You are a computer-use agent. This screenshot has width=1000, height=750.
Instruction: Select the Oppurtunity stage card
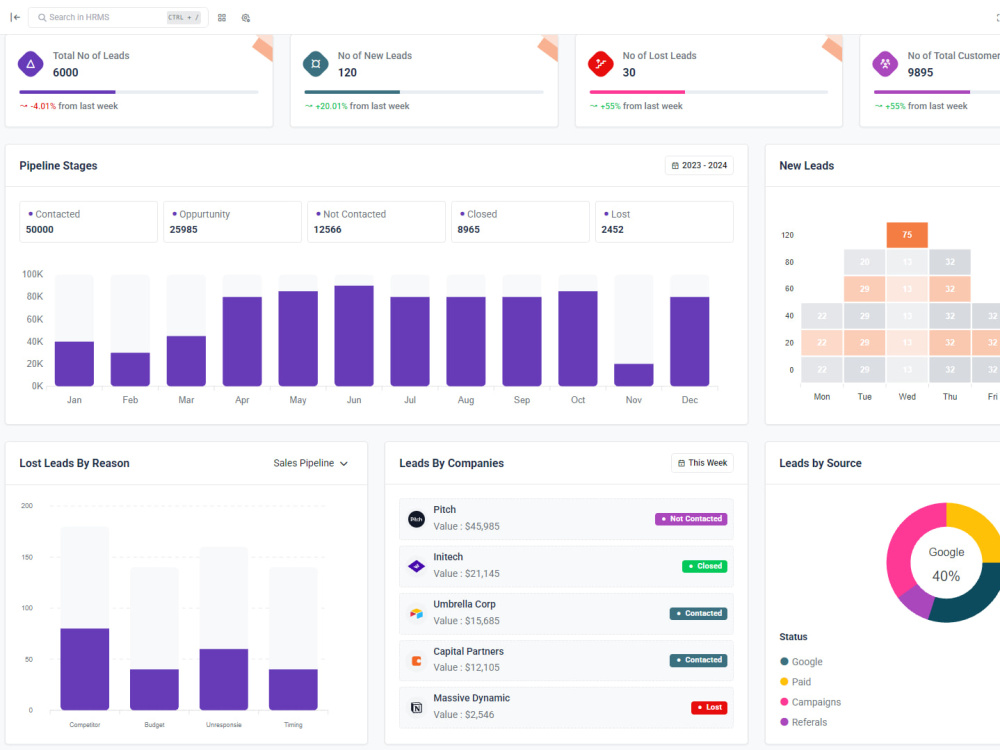[x=232, y=222]
